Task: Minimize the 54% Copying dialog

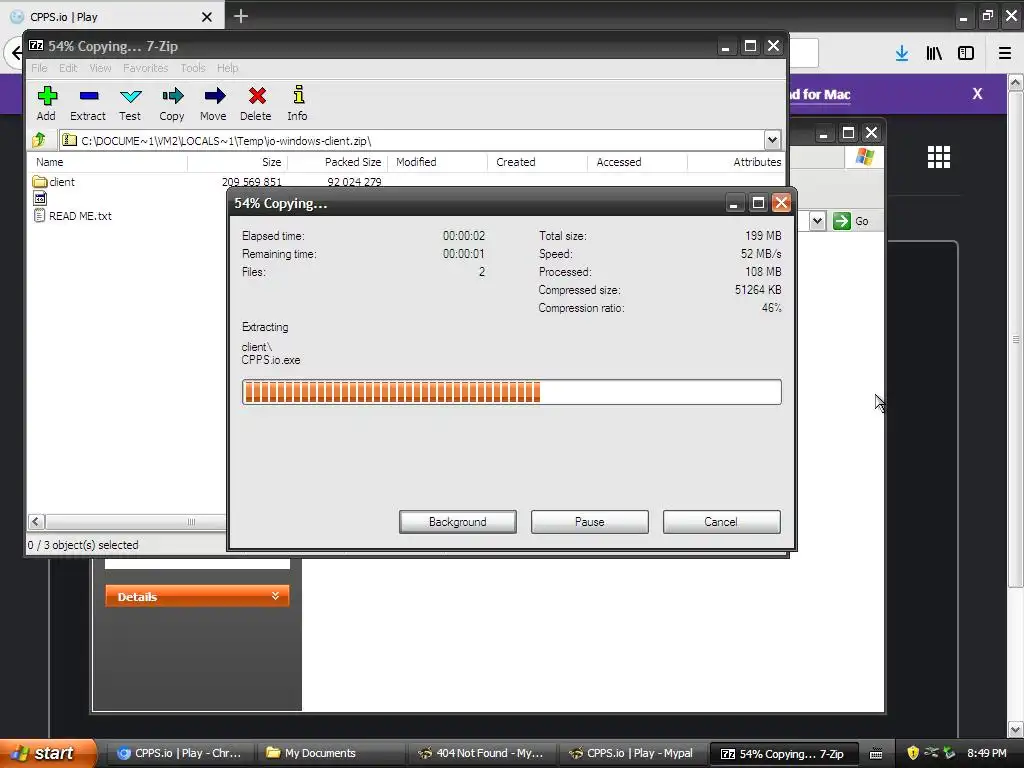Action: tap(733, 203)
